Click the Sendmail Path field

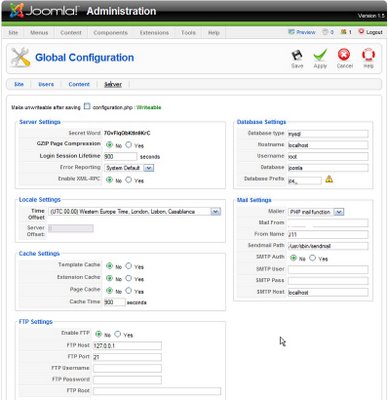click(328, 246)
